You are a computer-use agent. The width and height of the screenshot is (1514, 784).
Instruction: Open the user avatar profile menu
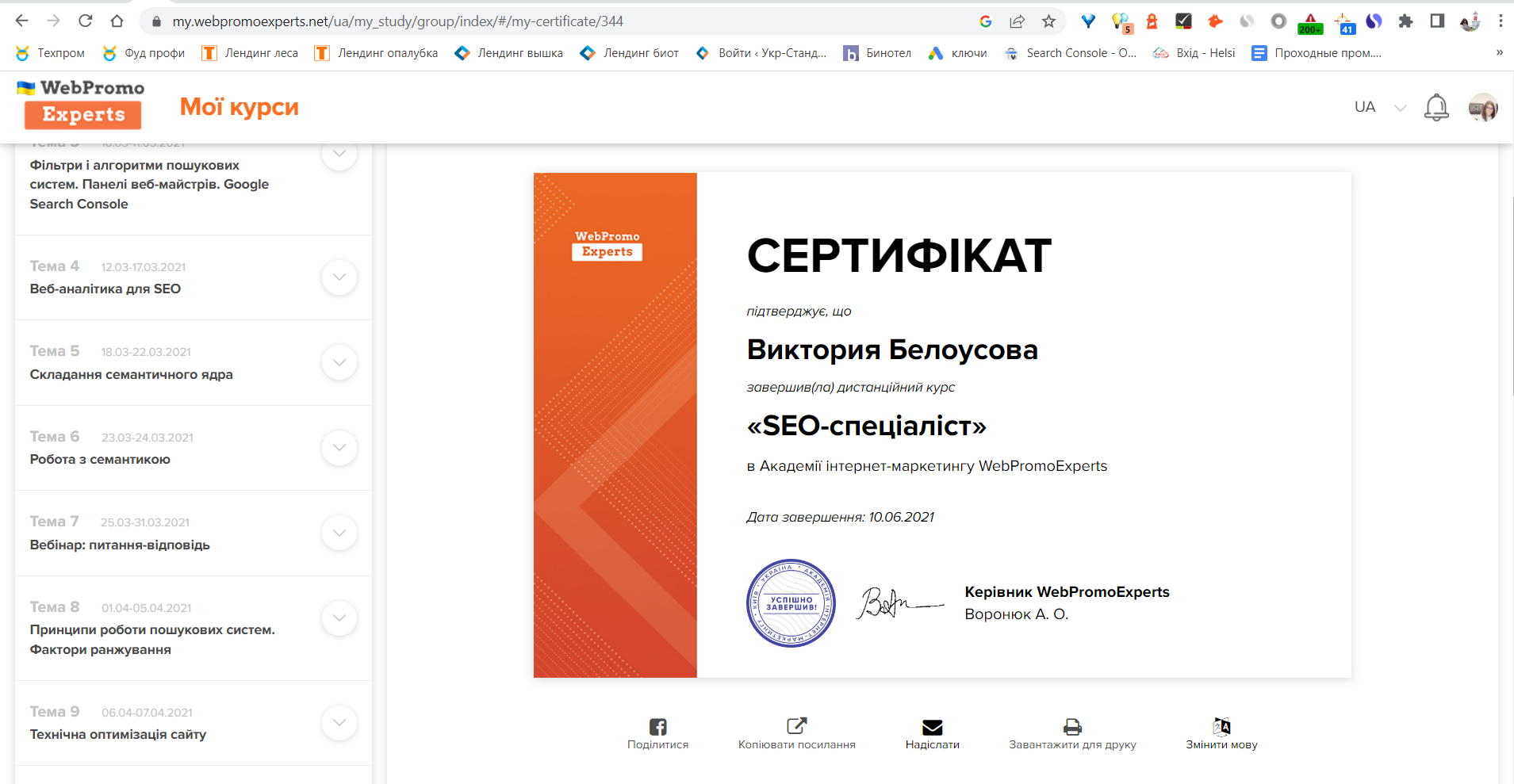click(1483, 107)
